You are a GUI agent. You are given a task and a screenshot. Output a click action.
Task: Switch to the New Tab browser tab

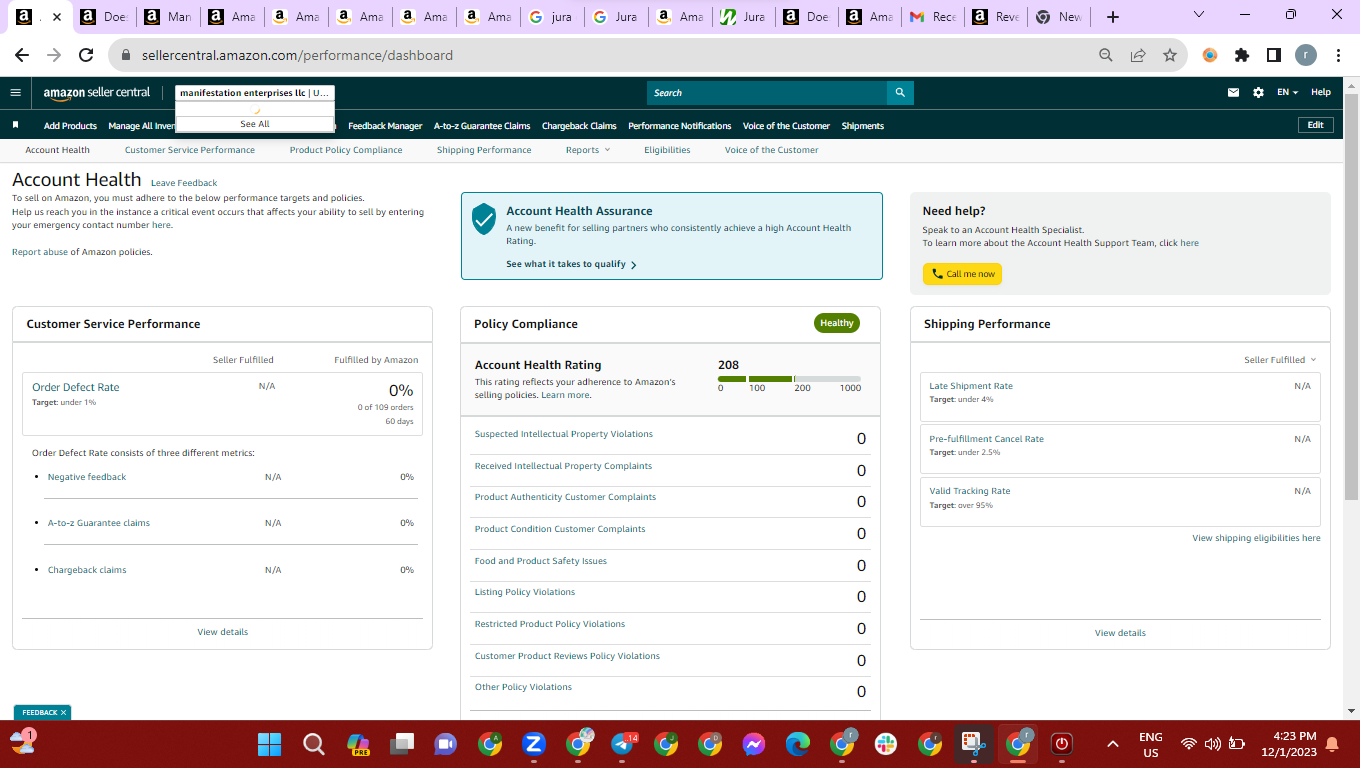coord(1058,17)
